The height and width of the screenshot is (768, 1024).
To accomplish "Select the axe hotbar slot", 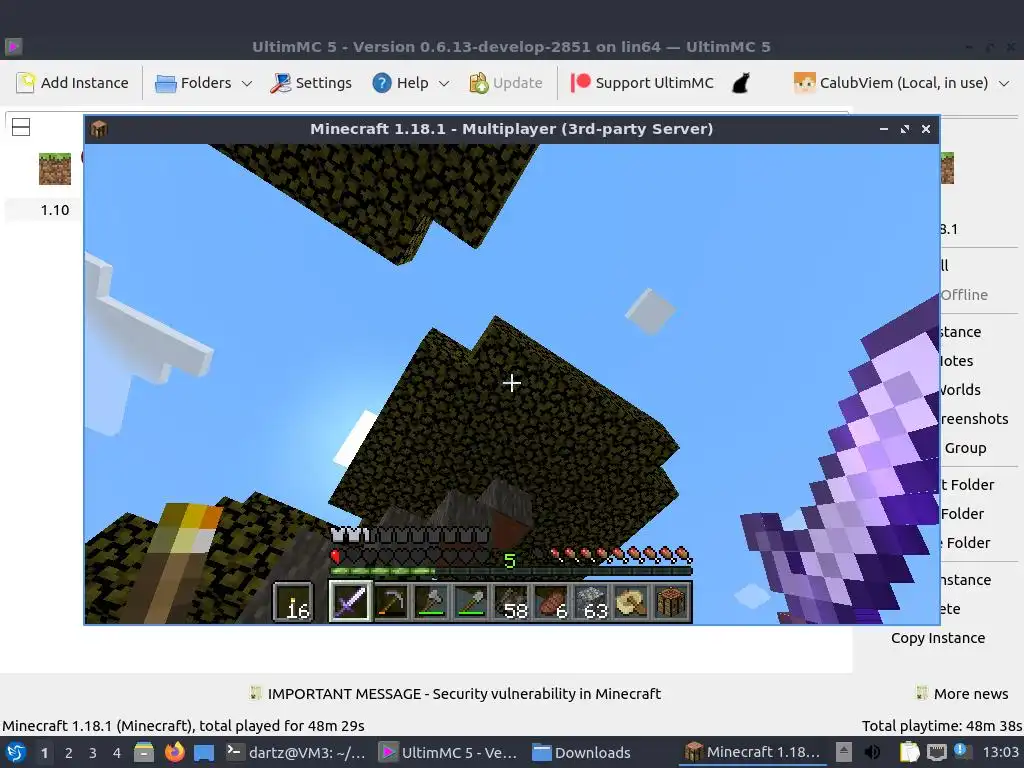I will point(432,601).
